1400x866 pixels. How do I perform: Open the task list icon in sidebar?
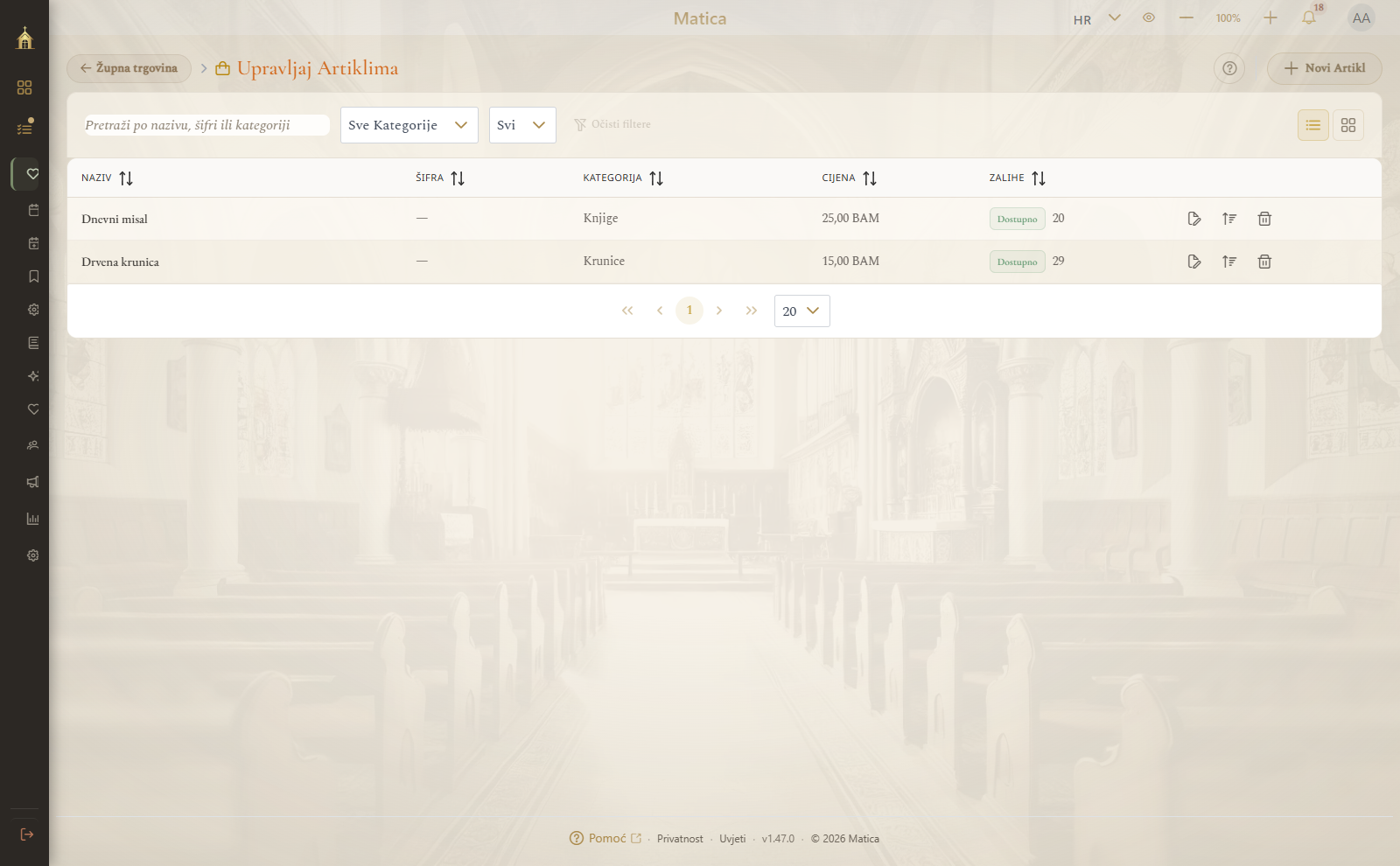tap(24, 128)
